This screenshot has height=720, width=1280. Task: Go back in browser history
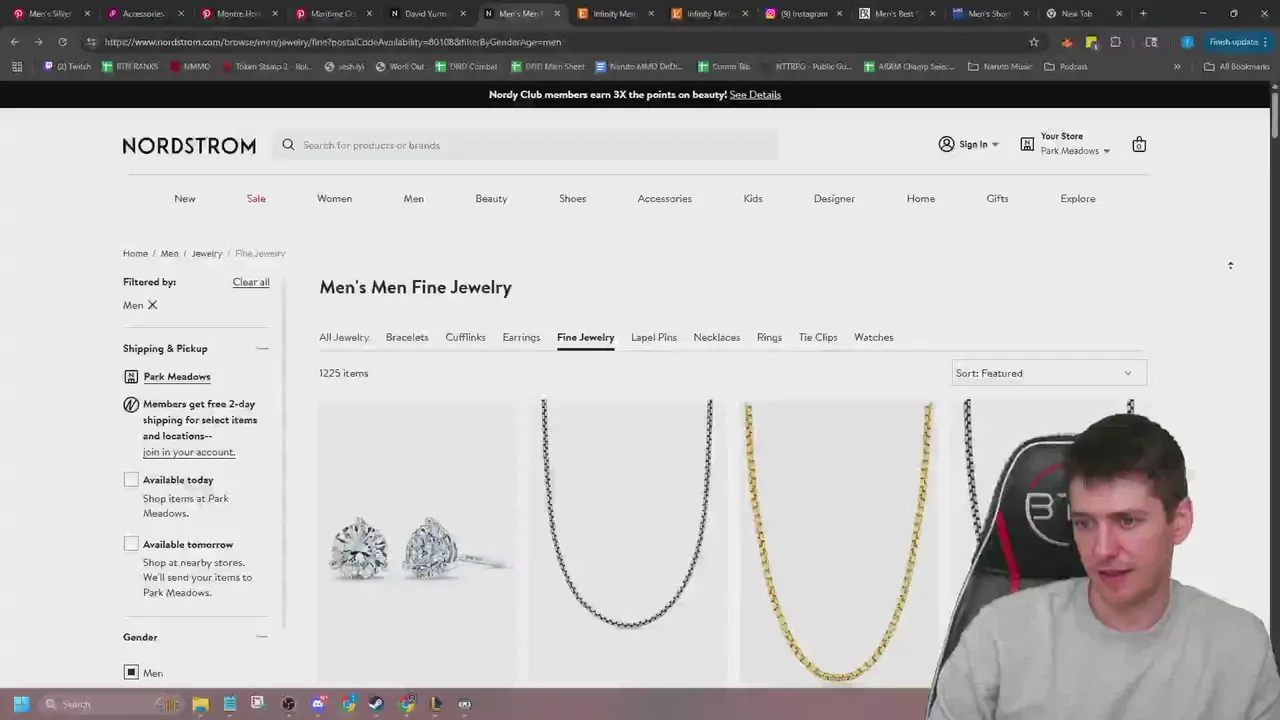[14, 42]
